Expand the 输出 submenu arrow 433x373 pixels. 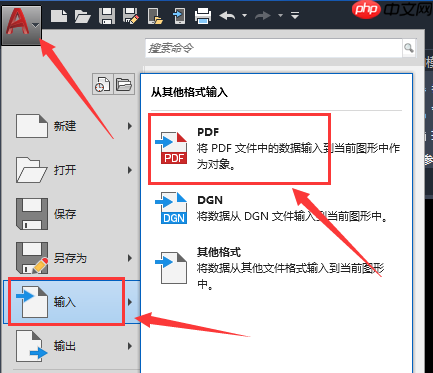[130, 346]
